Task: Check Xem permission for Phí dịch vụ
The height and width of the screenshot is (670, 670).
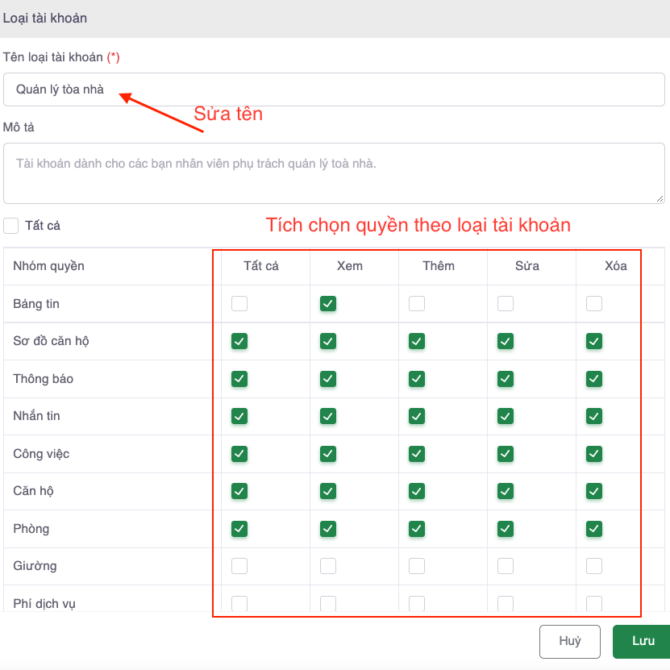Action: 328,603
